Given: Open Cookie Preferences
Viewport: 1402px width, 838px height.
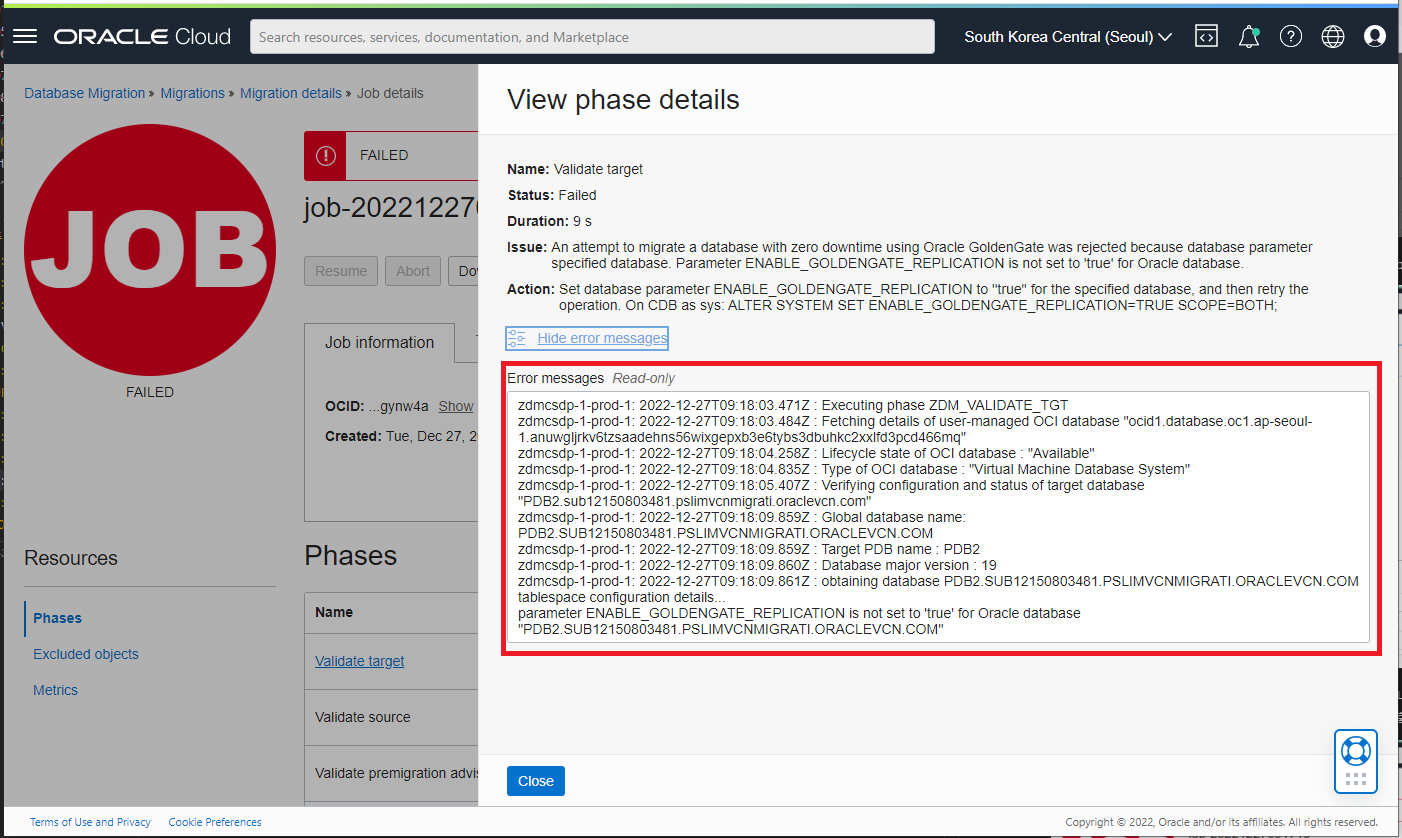Looking at the screenshot, I should tap(215, 822).
